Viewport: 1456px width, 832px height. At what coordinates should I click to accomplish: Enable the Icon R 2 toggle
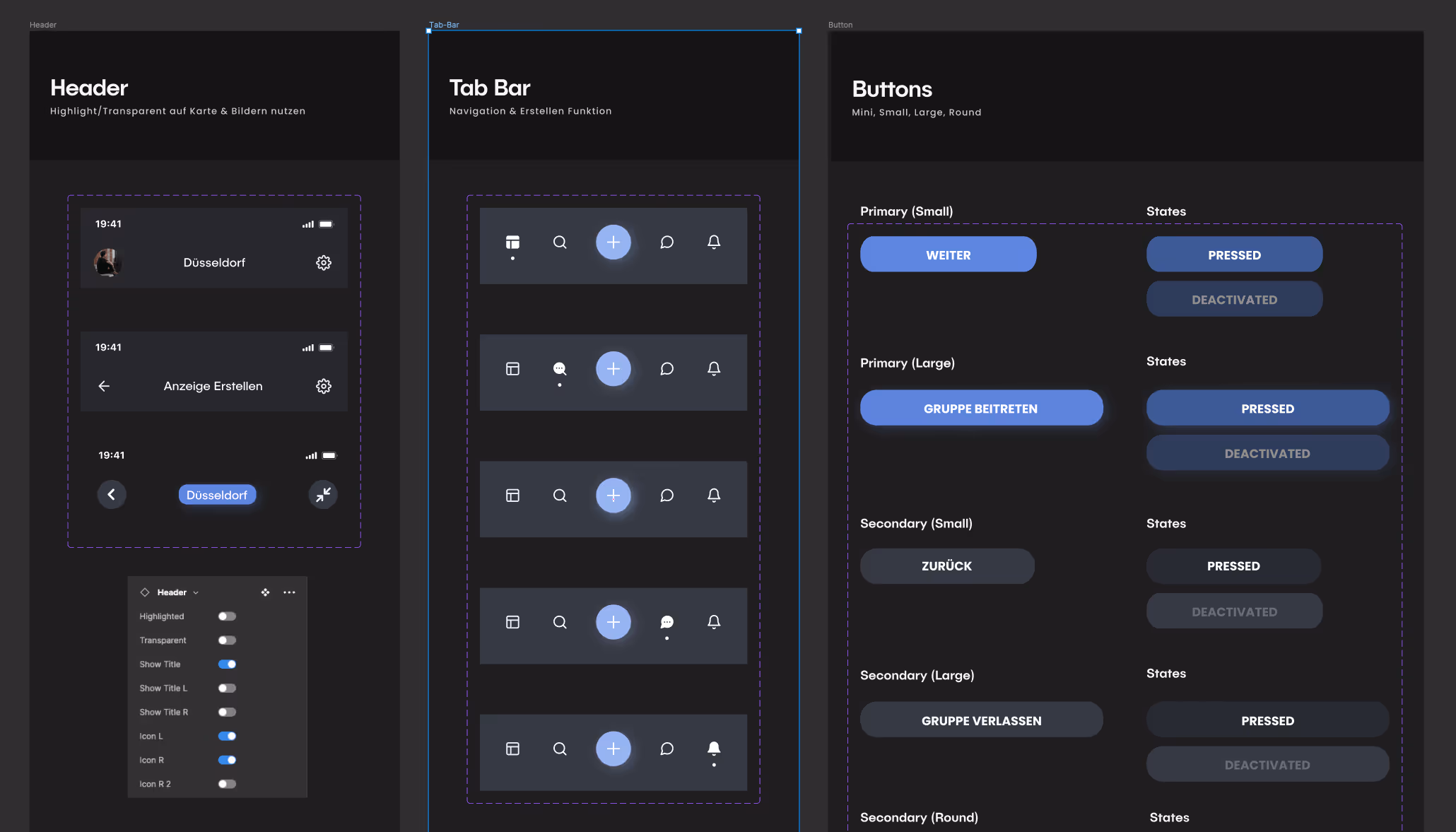click(x=227, y=784)
